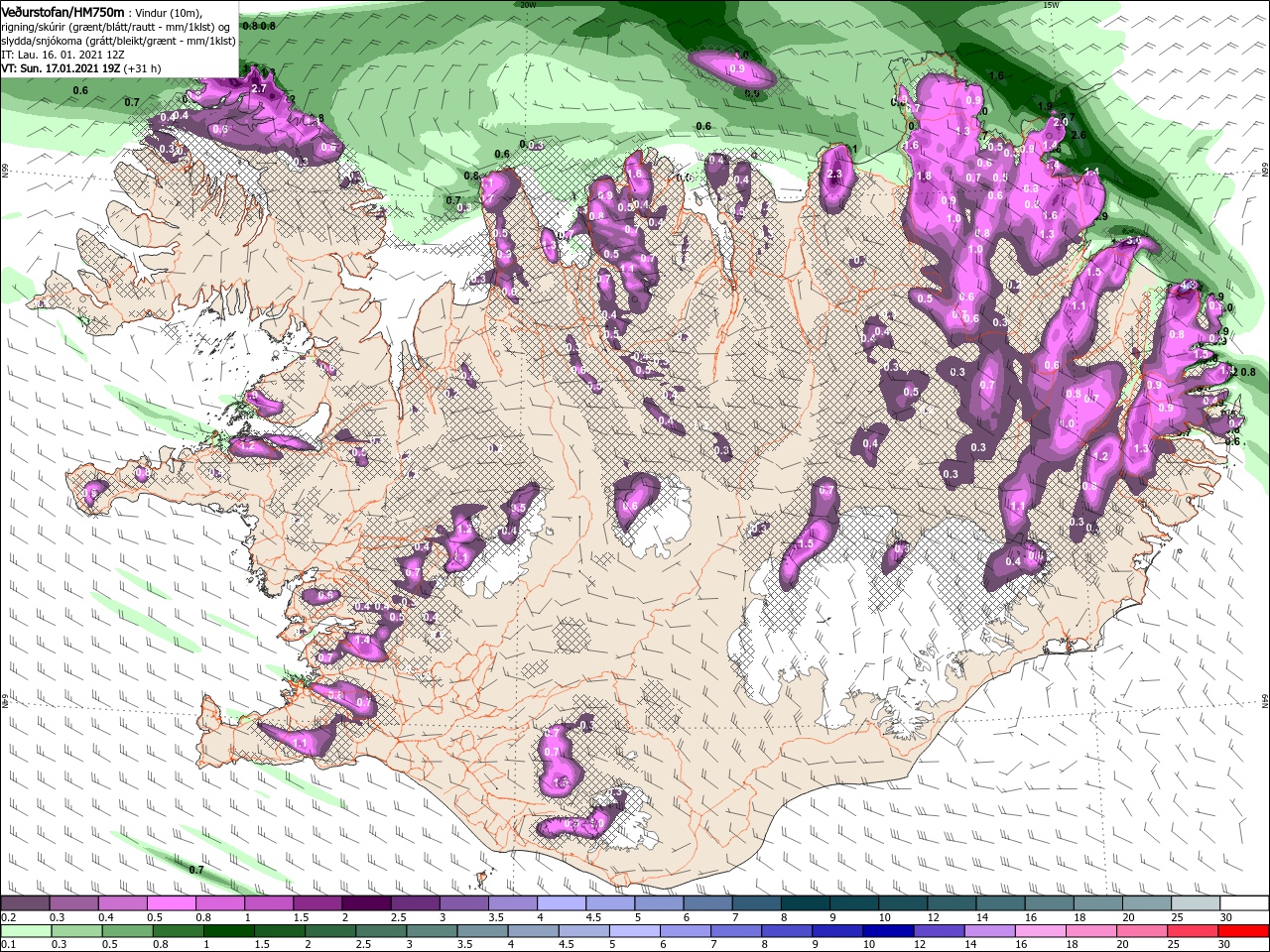This screenshot has width=1270, height=952.
Task: Click the '30' label under upper legend row
Action: tap(1226, 917)
